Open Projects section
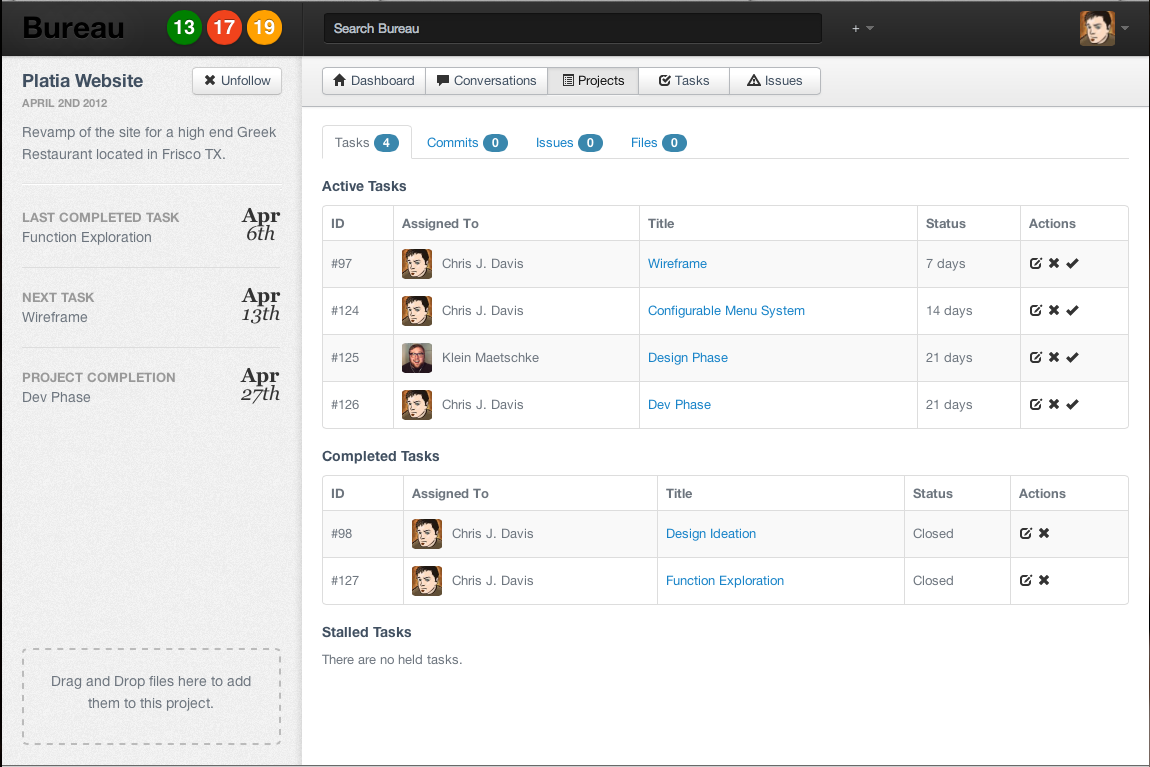 point(593,81)
